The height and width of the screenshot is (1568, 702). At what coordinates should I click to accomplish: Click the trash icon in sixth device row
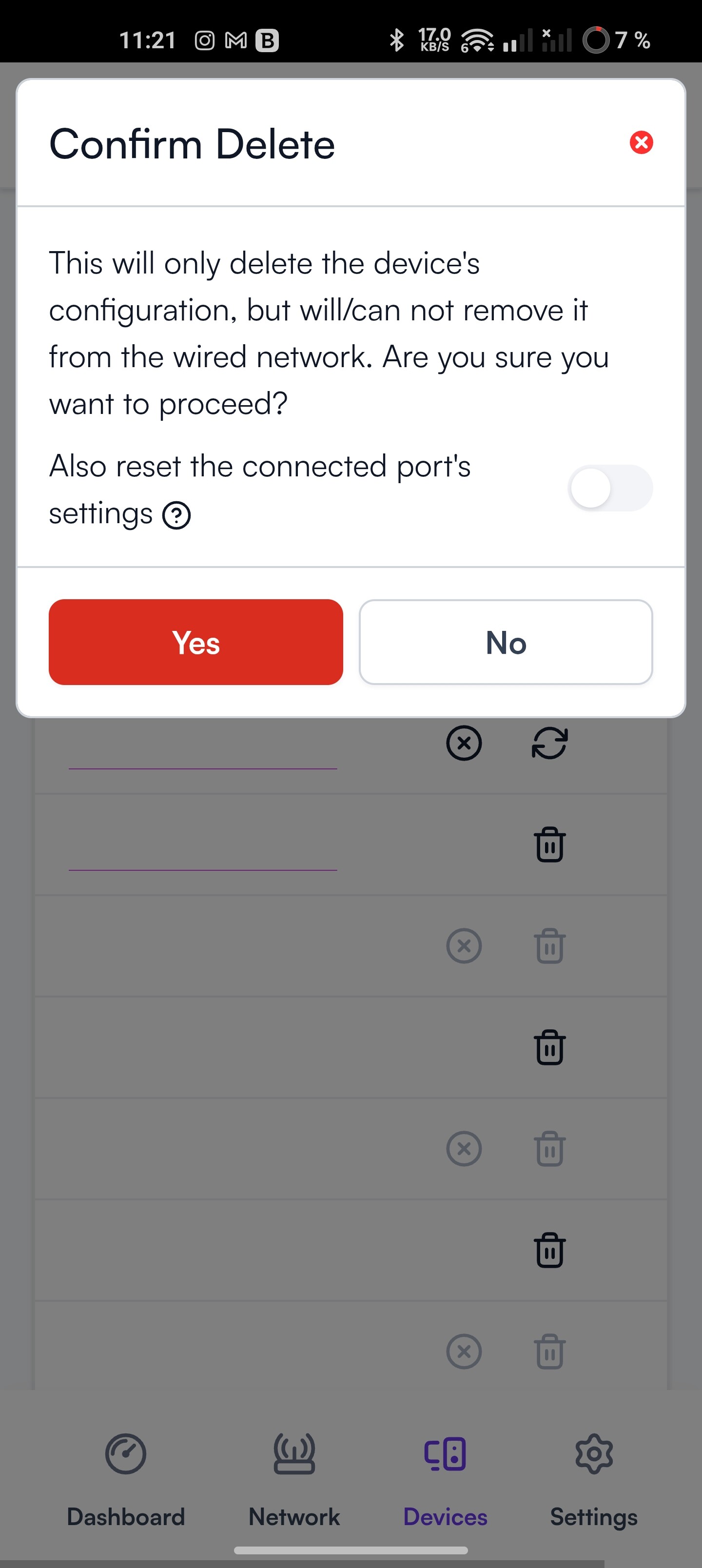550,1250
